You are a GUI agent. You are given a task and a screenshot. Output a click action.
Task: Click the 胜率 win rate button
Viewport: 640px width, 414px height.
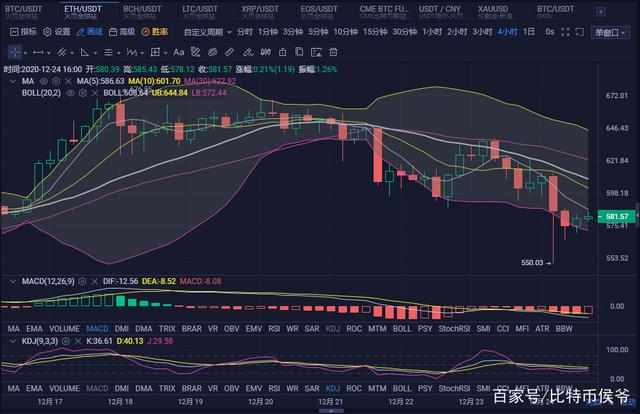click(155, 32)
